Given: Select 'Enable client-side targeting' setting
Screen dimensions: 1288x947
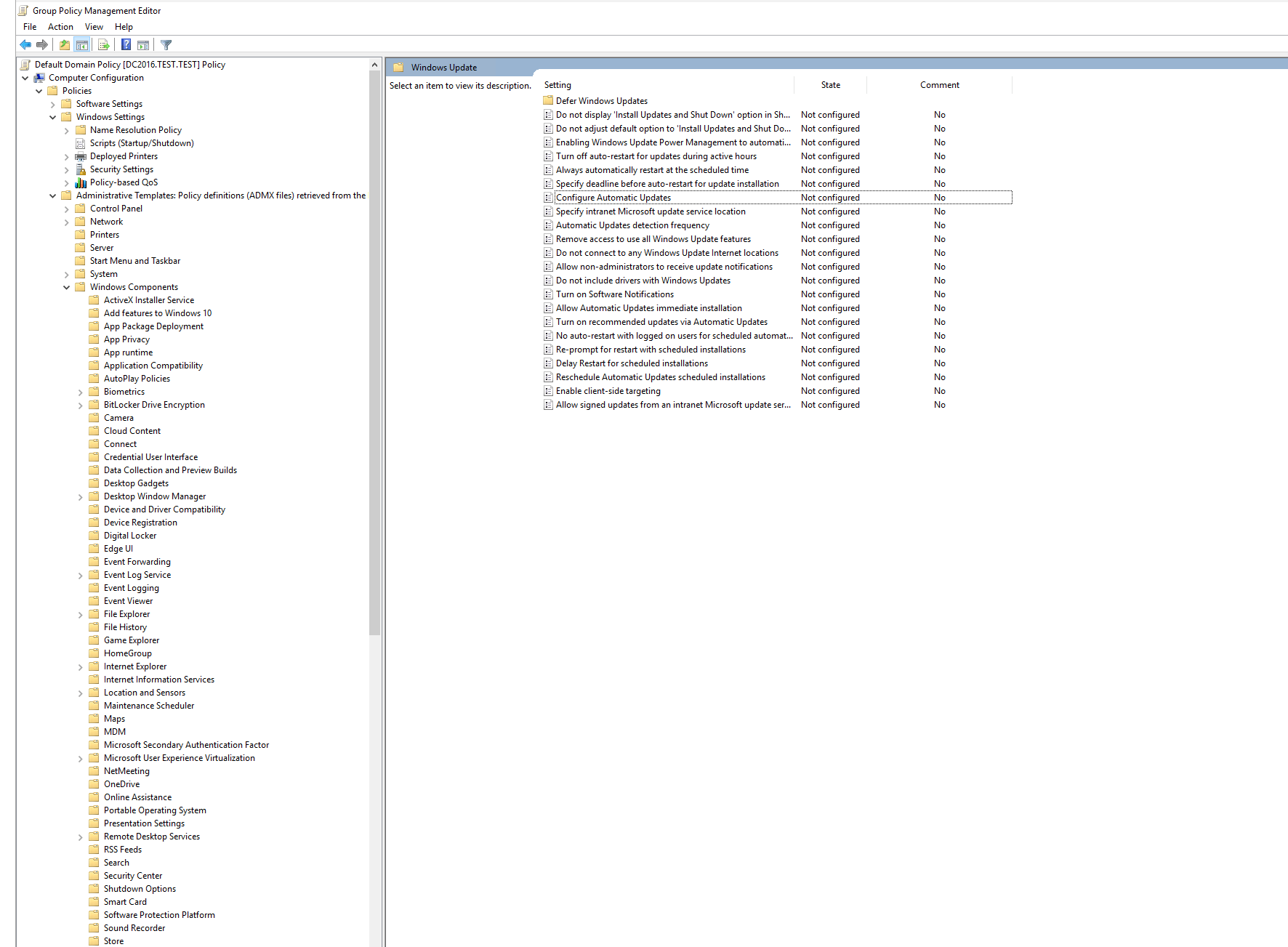Looking at the screenshot, I should (608, 390).
